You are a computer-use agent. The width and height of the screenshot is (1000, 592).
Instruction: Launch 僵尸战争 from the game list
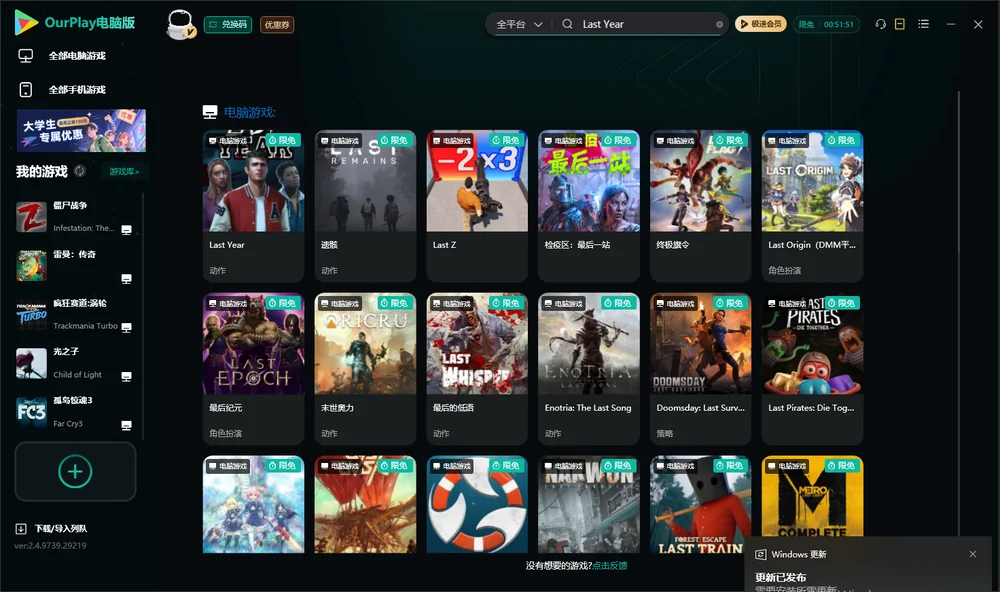point(74,217)
